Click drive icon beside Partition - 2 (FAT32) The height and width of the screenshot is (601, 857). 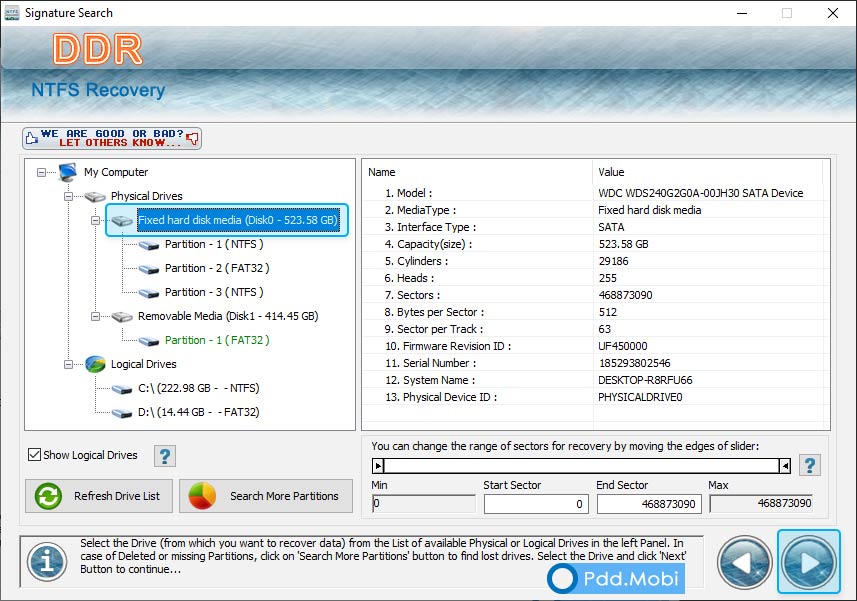[x=149, y=269]
